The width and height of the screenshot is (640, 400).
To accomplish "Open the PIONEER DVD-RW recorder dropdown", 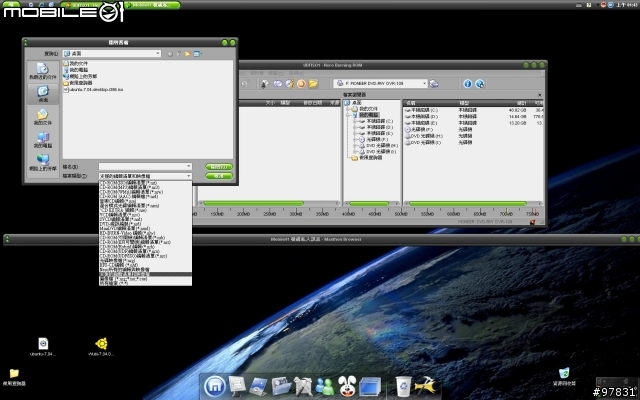I will coord(380,83).
